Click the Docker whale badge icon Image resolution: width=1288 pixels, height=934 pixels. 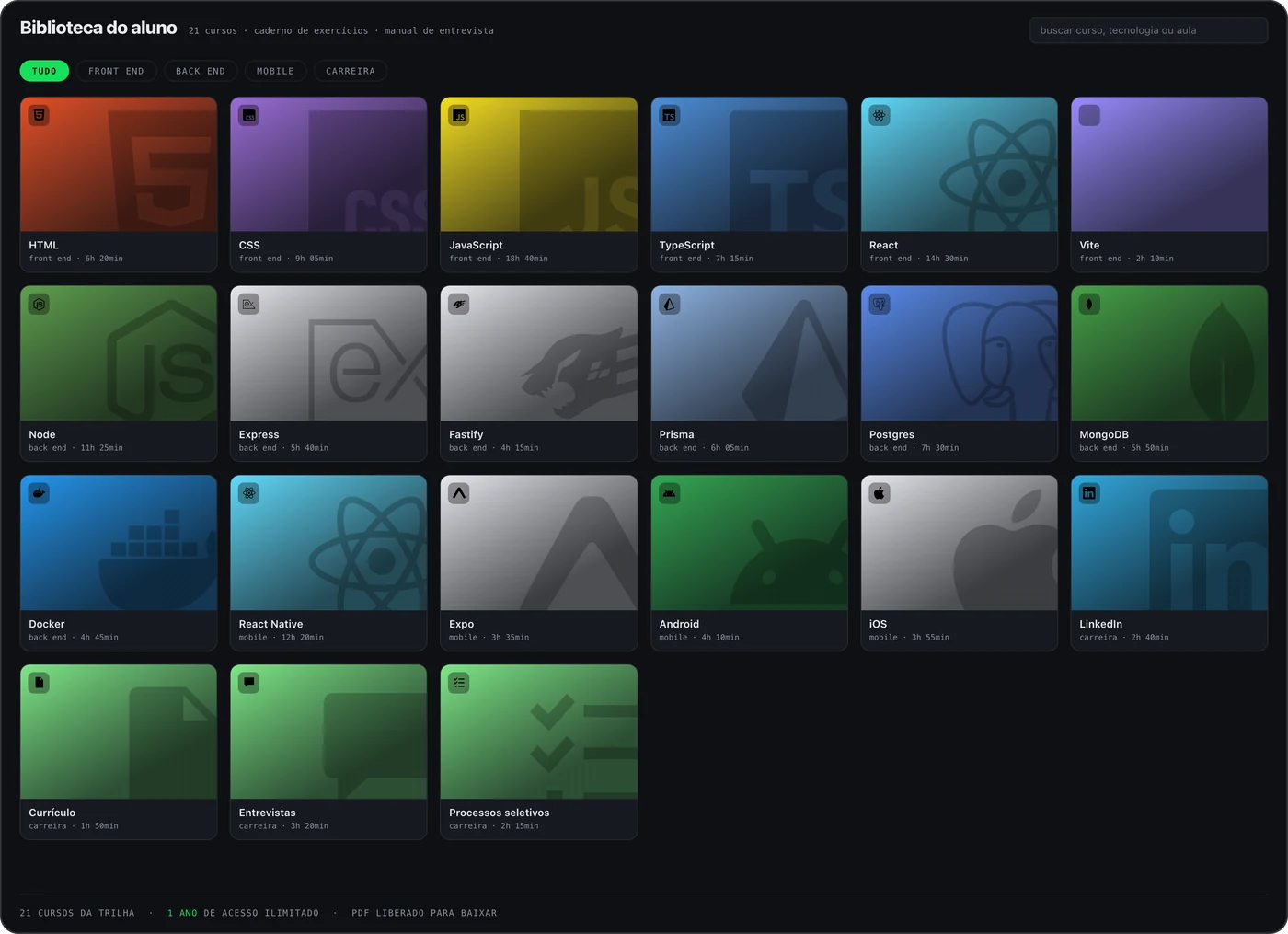pyautogui.click(x=39, y=493)
